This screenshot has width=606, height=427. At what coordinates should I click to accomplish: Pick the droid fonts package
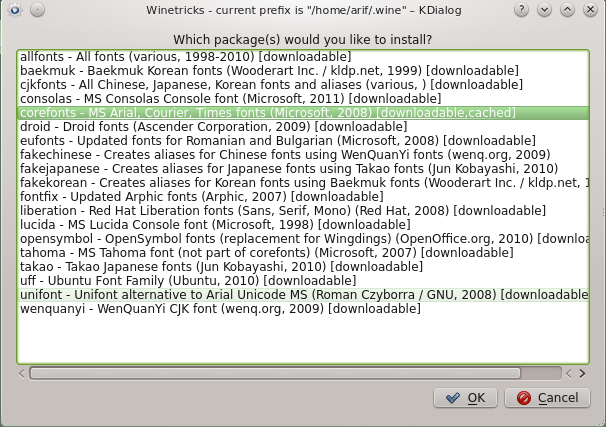point(303,127)
